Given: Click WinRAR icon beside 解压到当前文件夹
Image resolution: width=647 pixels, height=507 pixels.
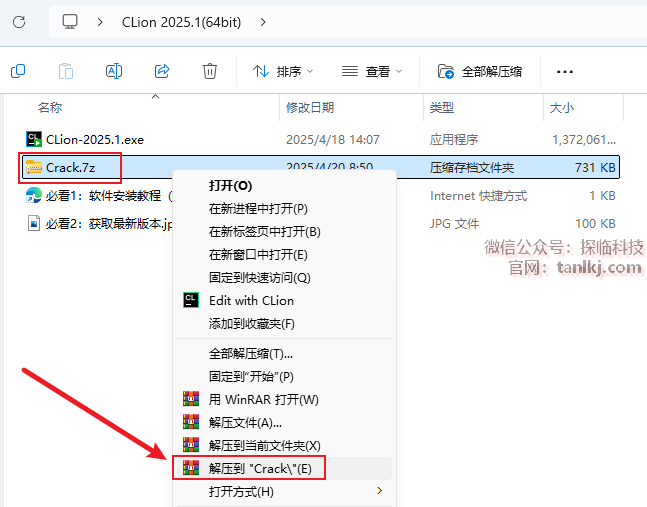Looking at the screenshot, I should pyautogui.click(x=191, y=445).
